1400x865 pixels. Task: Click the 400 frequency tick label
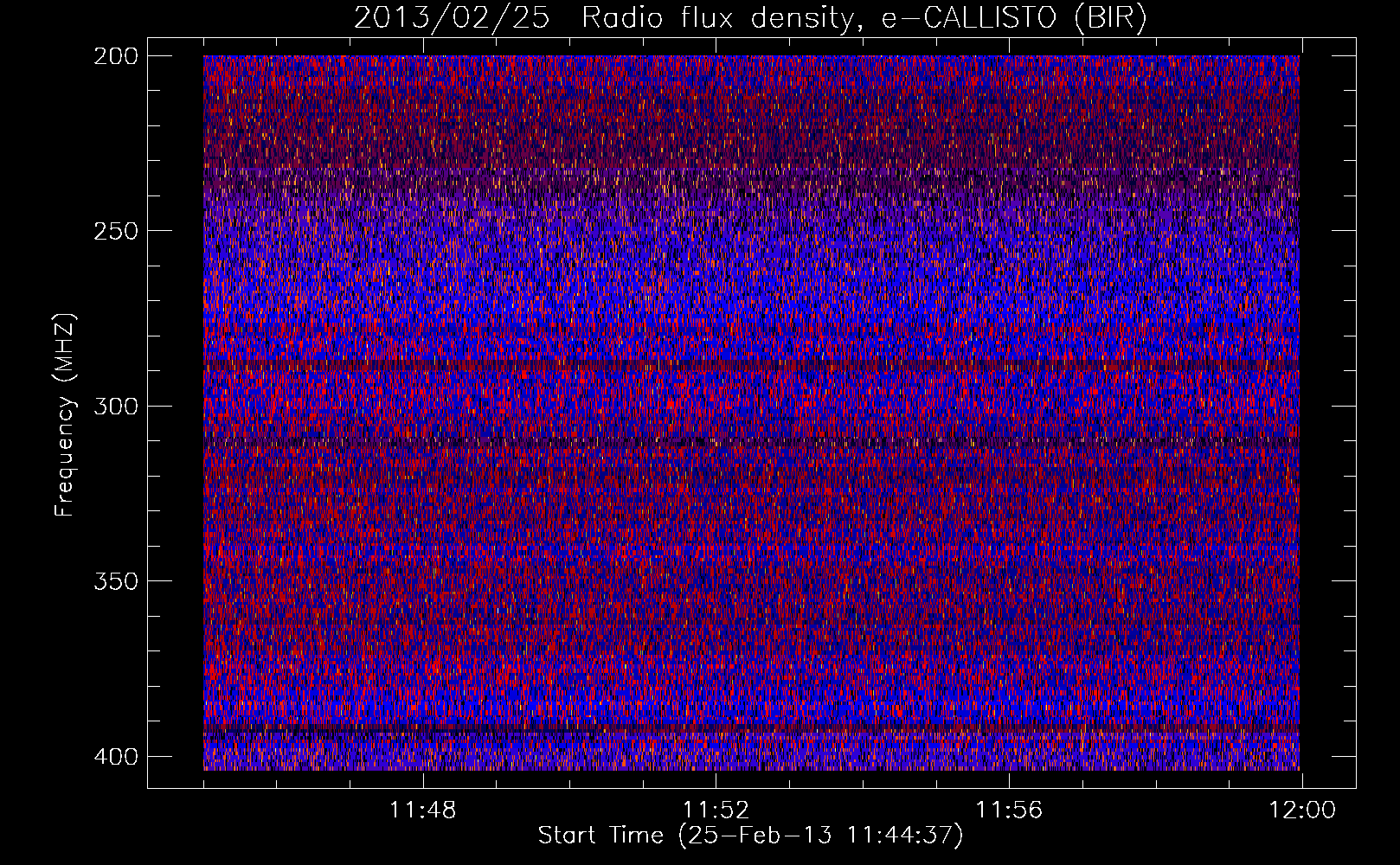(115, 756)
